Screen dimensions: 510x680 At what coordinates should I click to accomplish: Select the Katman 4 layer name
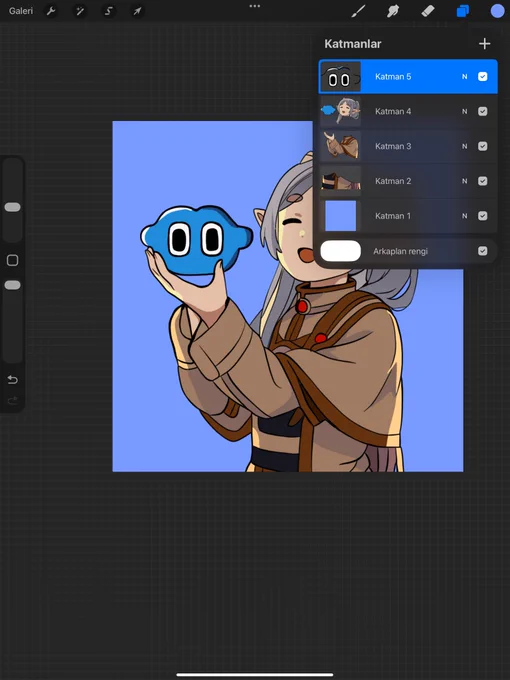point(393,111)
